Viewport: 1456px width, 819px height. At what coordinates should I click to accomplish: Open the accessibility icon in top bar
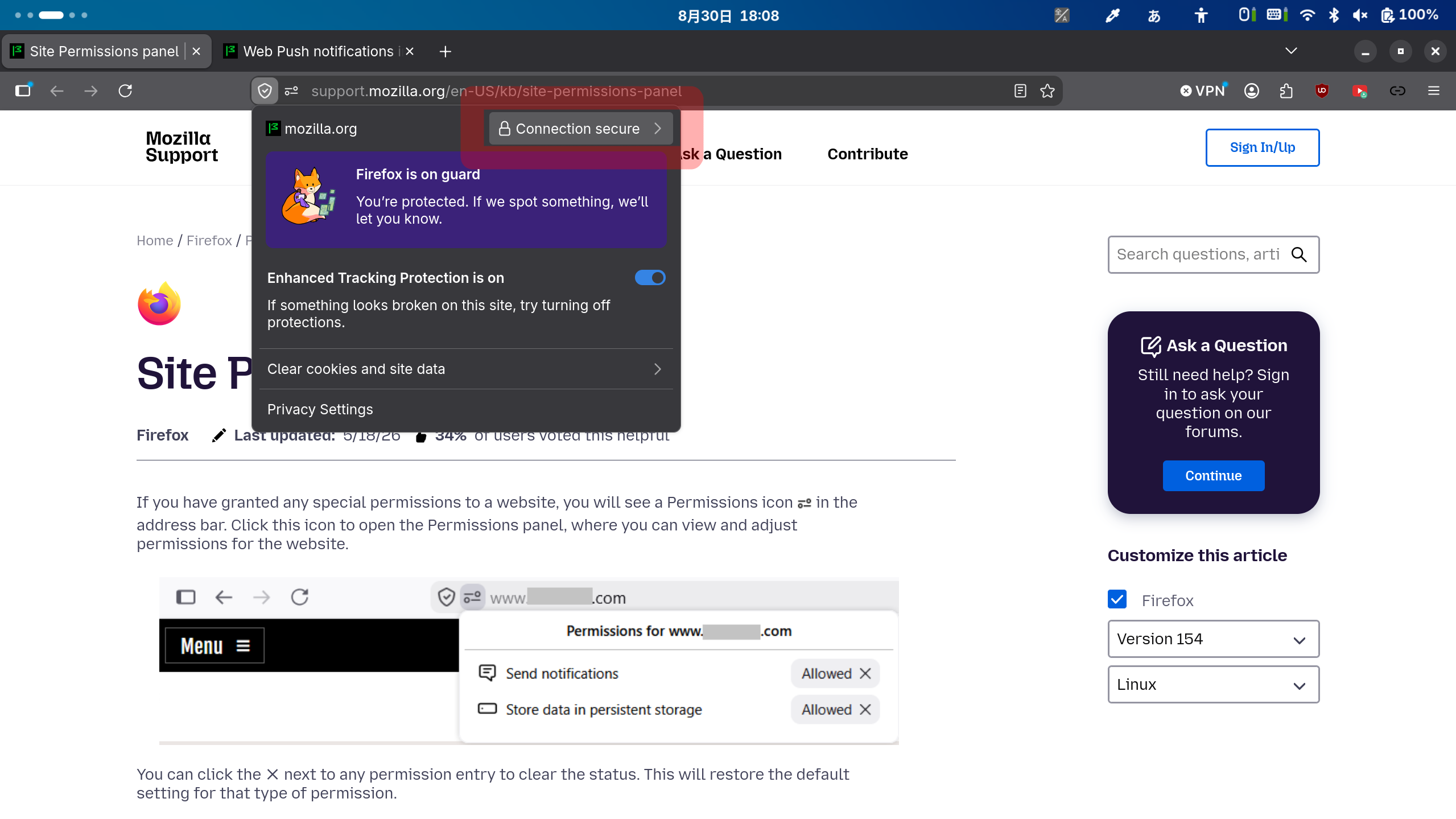point(1201,15)
